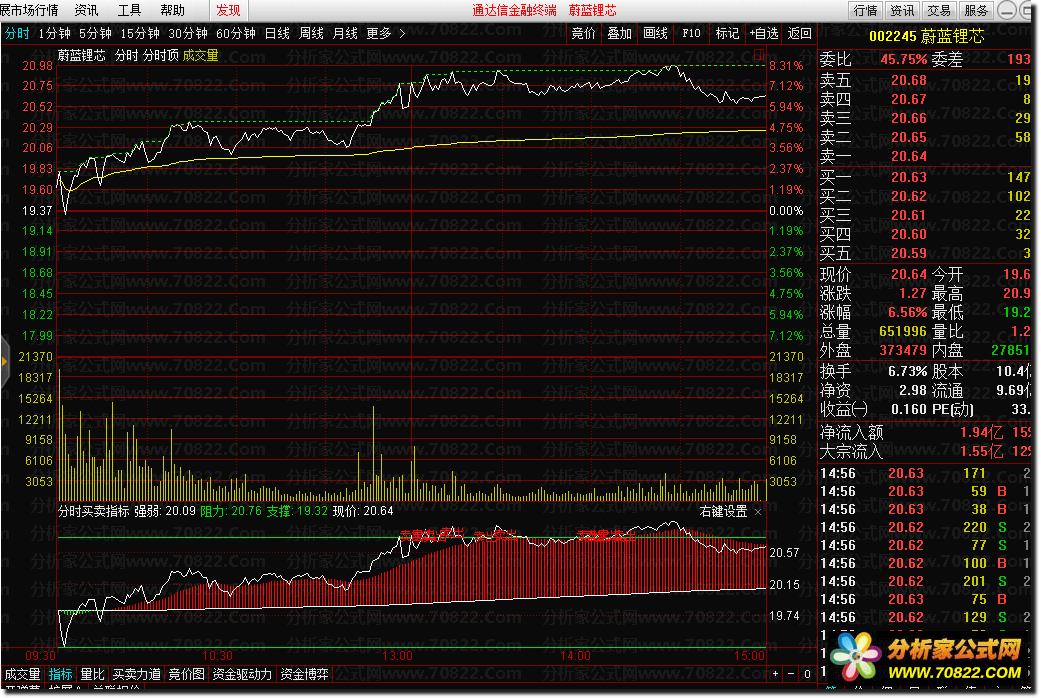Click the 成交量 label in chart header
Screen dimensions: 1041x698
click(200, 56)
